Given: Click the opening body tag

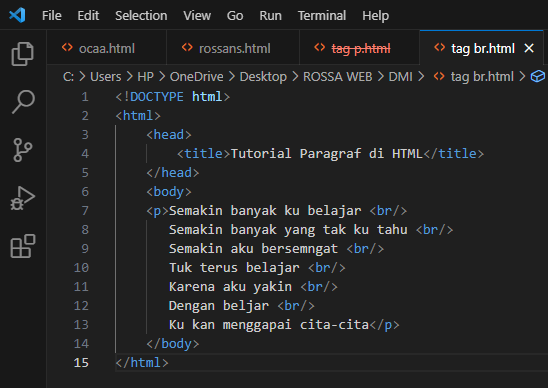Looking at the screenshot, I should [169, 192].
